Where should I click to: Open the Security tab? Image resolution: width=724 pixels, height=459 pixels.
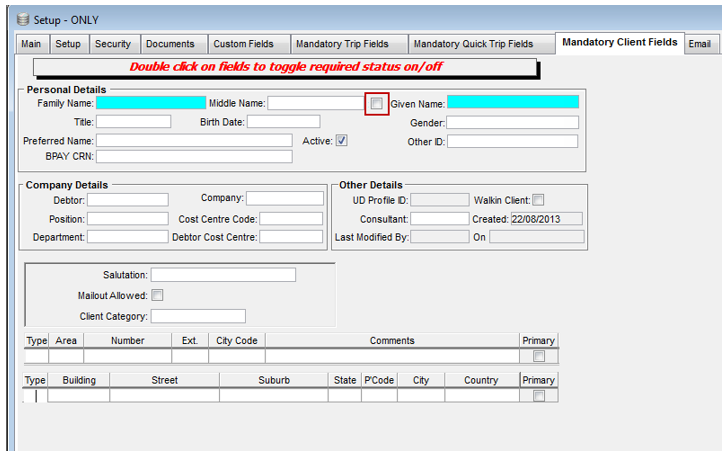[x=113, y=44]
